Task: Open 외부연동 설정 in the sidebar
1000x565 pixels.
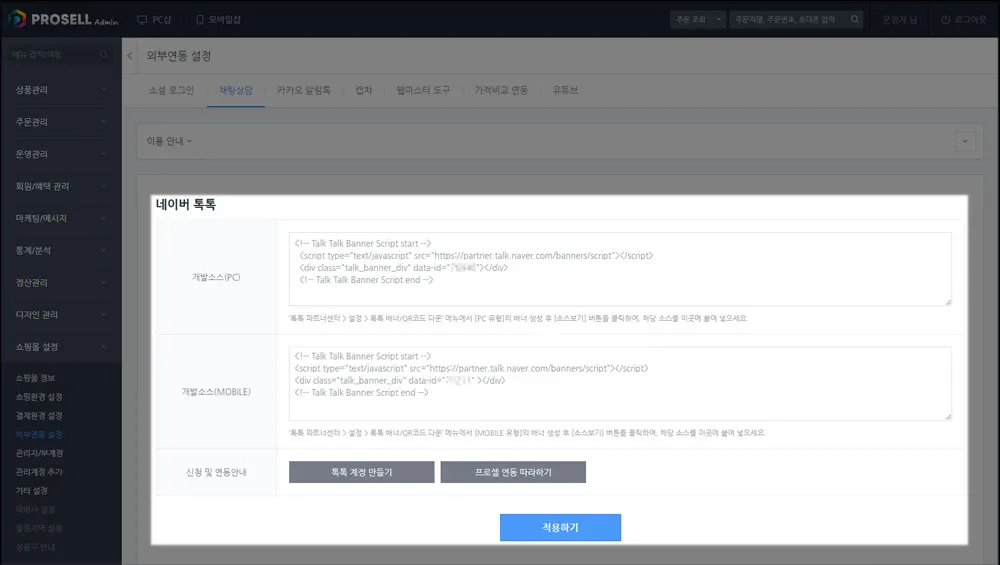Action: (x=39, y=434)
